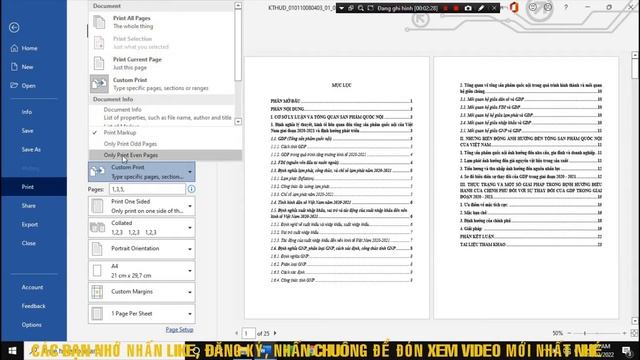Take a snapshot with the camera icon

[468, 8]
